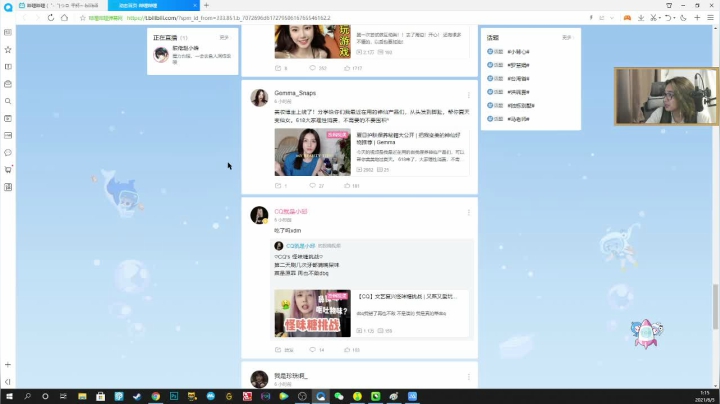Image resolution: width=720 pixels, height=404 pixels.
Task: Select the scissors screenshot tool icon
Action: click(x=653, y=17)
